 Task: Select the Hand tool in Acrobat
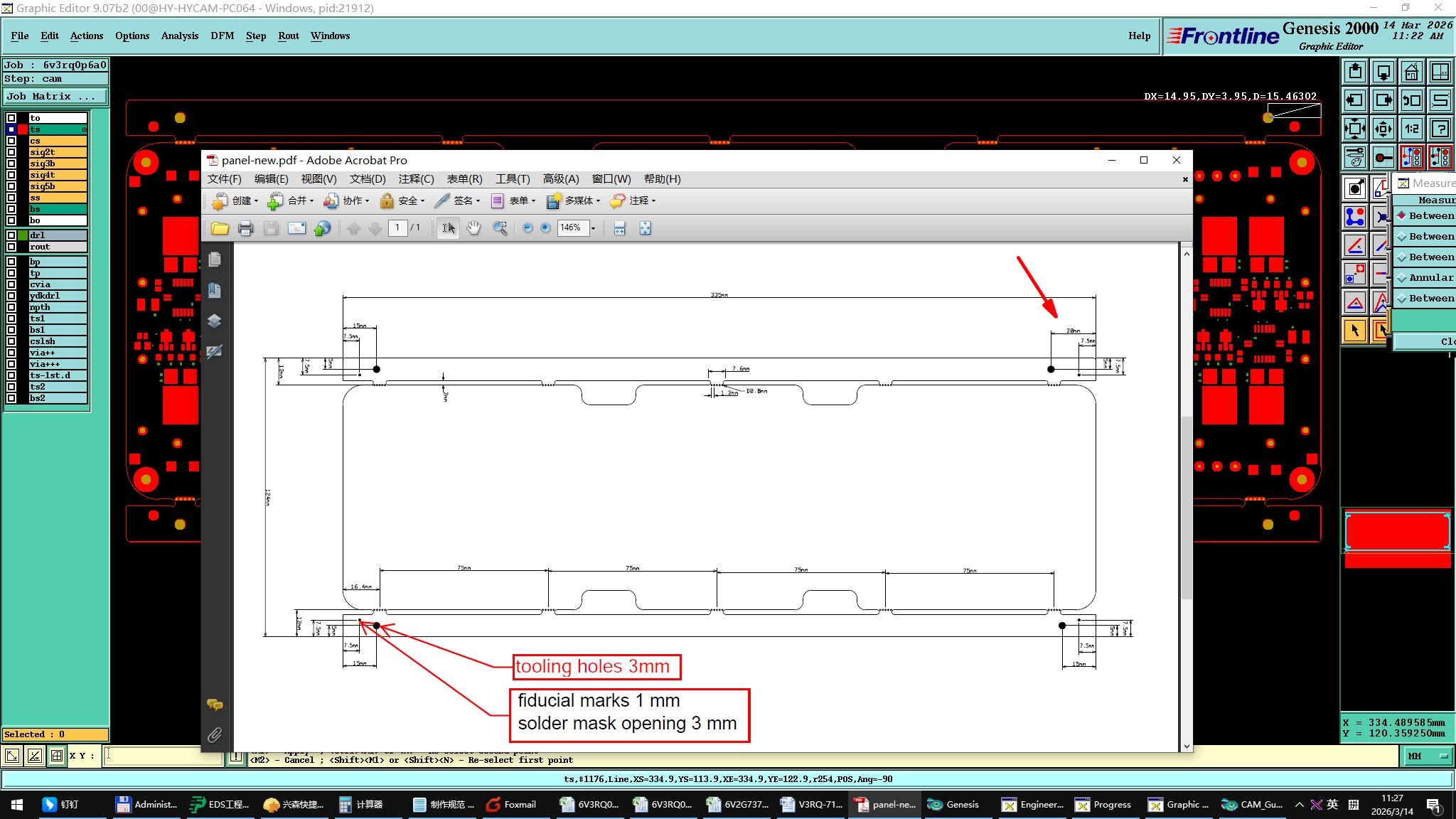[473, 228]
